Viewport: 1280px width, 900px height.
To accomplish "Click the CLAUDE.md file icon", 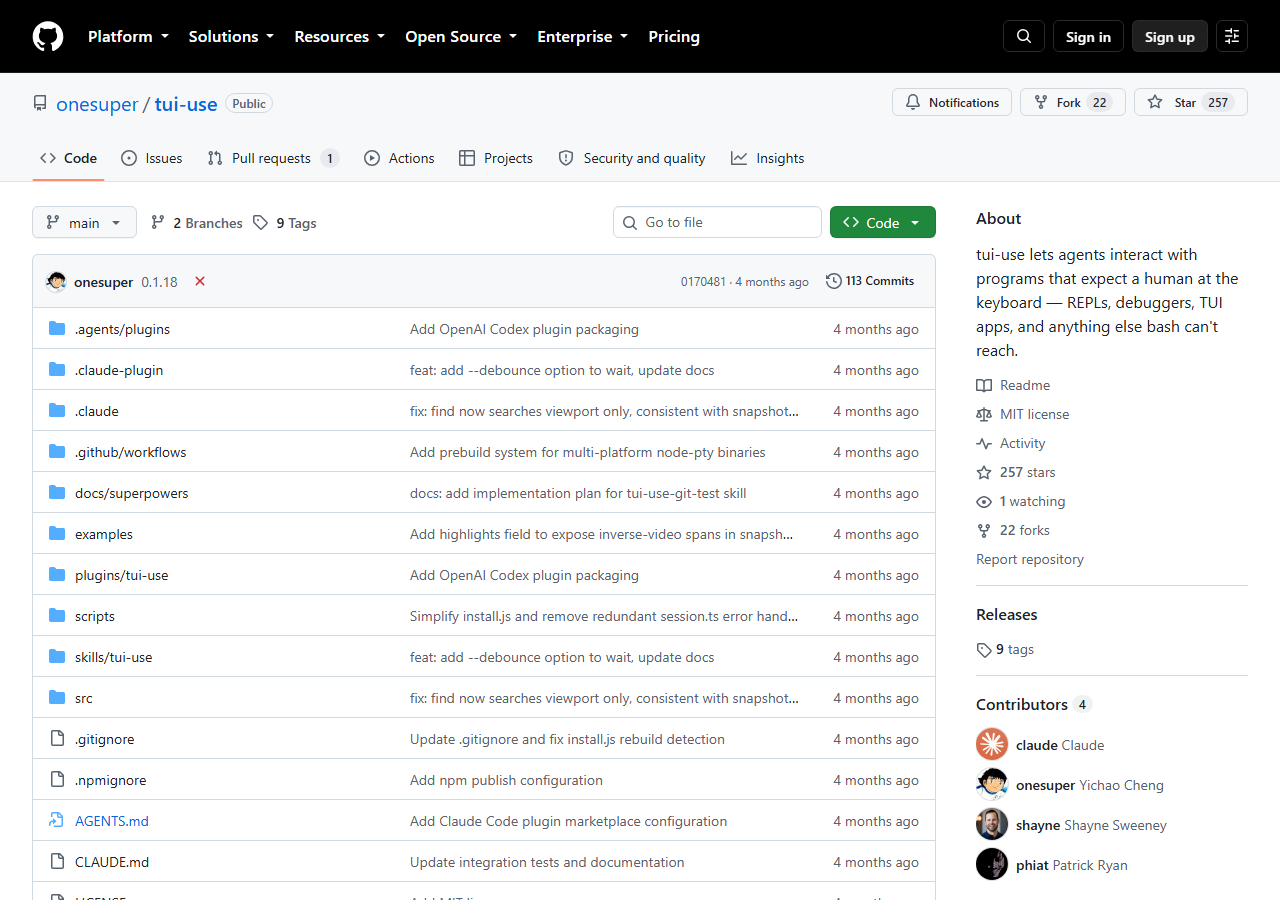I will 57,862.
